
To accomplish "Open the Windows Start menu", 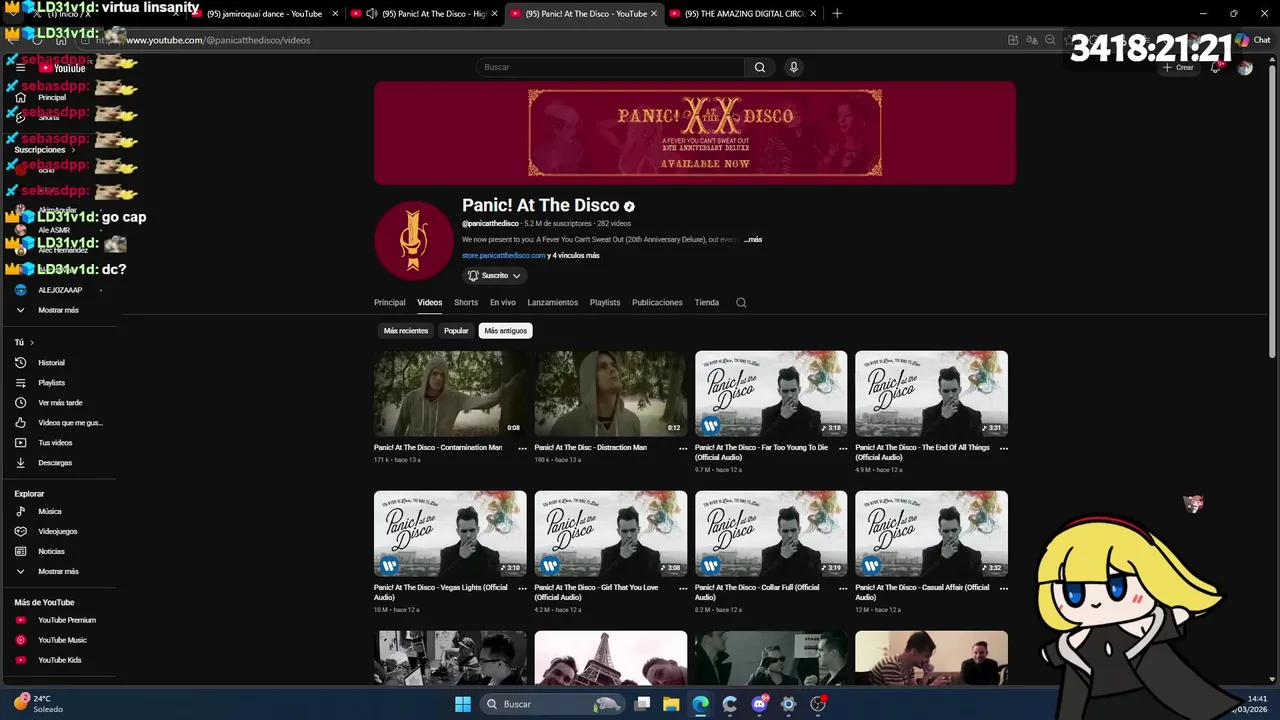I will (463, 704).
